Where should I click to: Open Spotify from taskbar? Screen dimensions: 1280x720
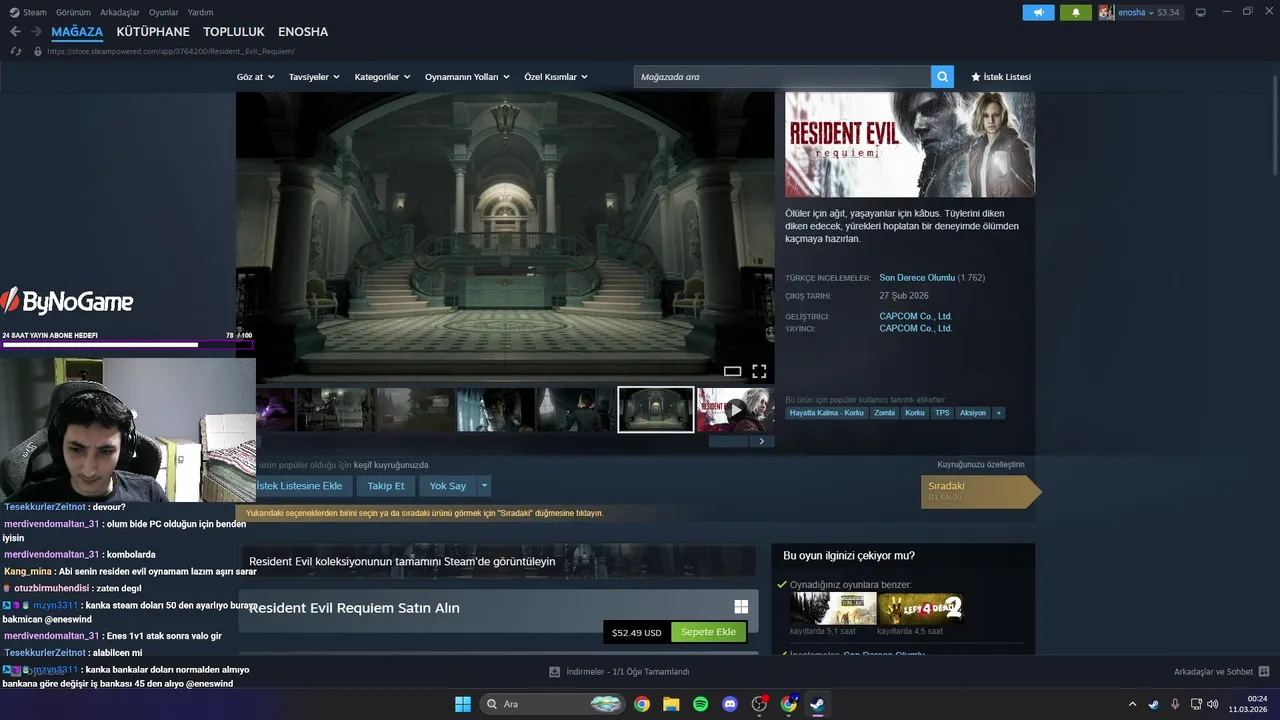(x=700, y=704)
